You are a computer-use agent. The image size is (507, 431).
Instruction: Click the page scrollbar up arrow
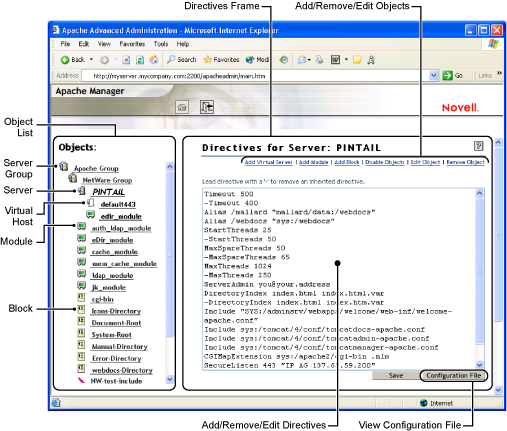498,142
